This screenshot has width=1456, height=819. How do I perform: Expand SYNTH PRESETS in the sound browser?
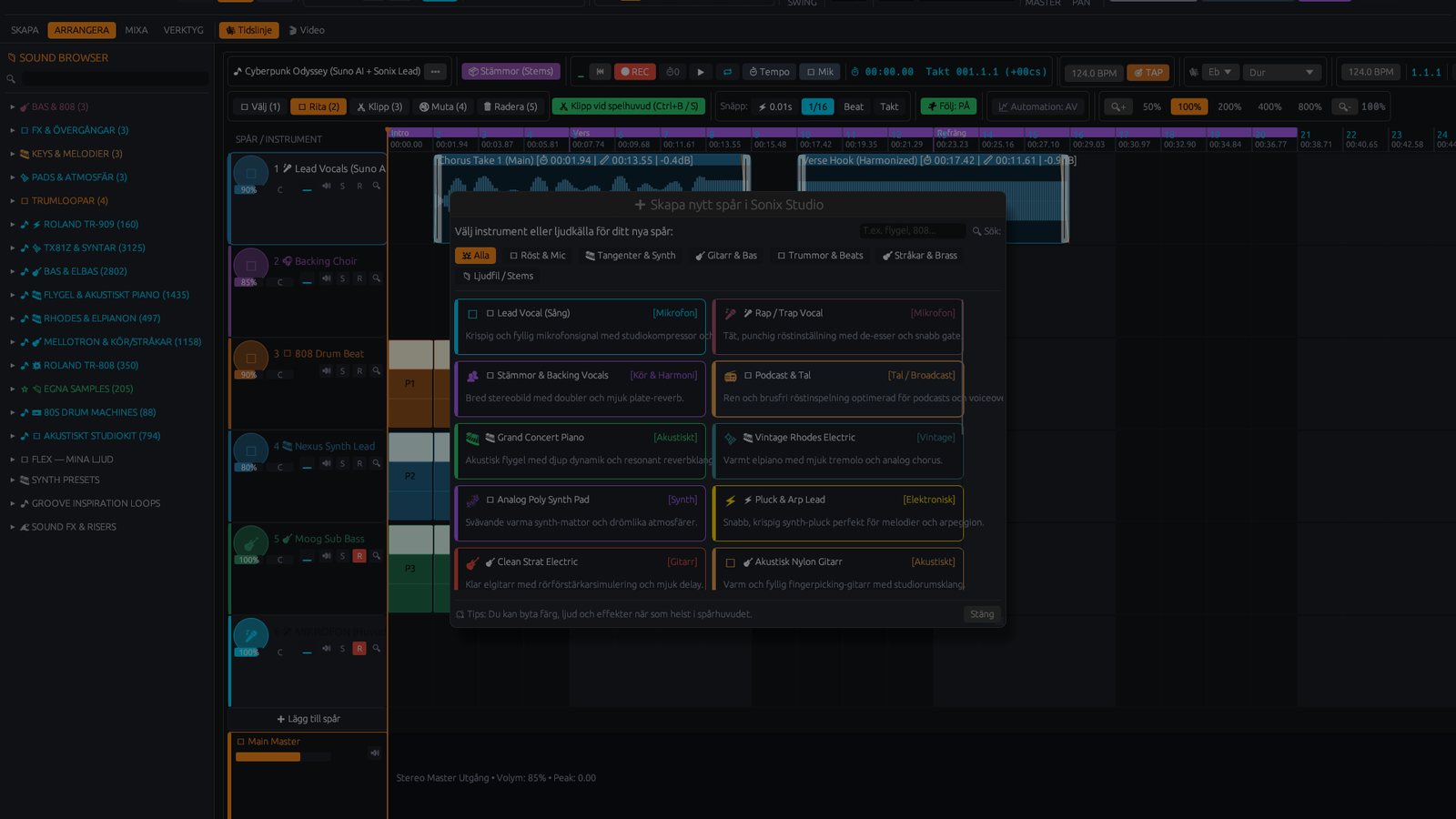[13, 480]
